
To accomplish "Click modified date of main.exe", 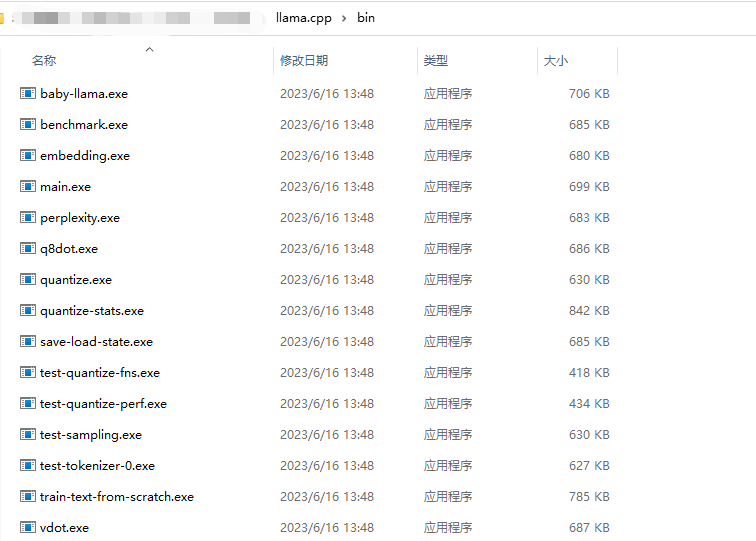I will click(x=327, y=187).
